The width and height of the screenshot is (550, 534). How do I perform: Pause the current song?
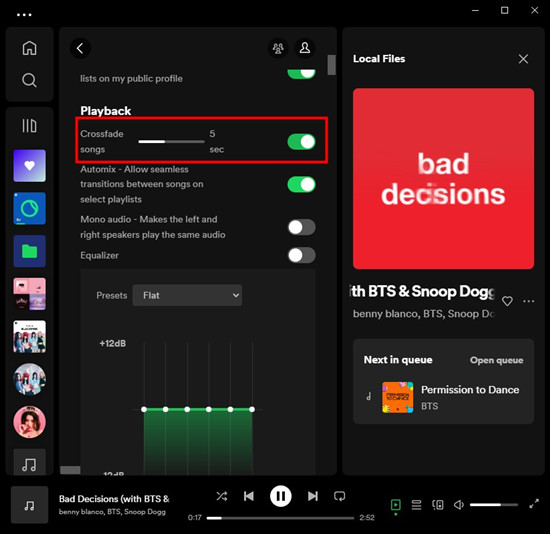click(x=281, y=496)
